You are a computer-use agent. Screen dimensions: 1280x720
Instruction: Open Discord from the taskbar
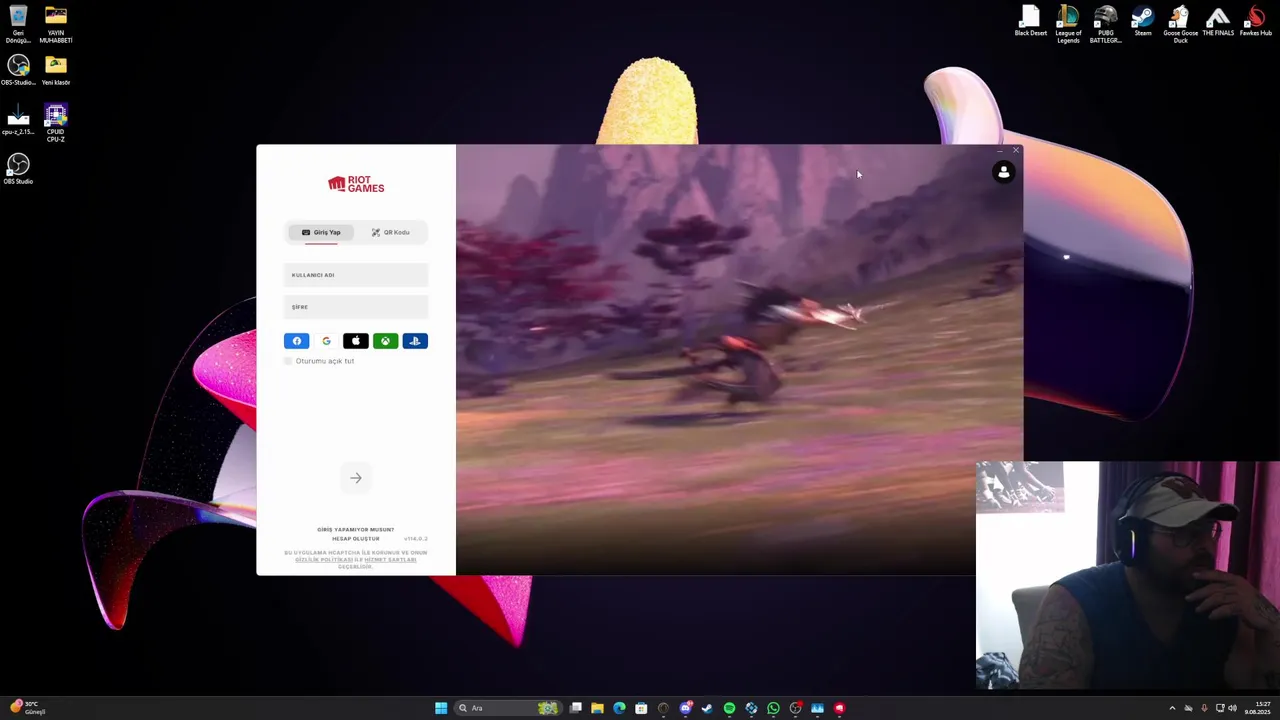pos(685,708)
